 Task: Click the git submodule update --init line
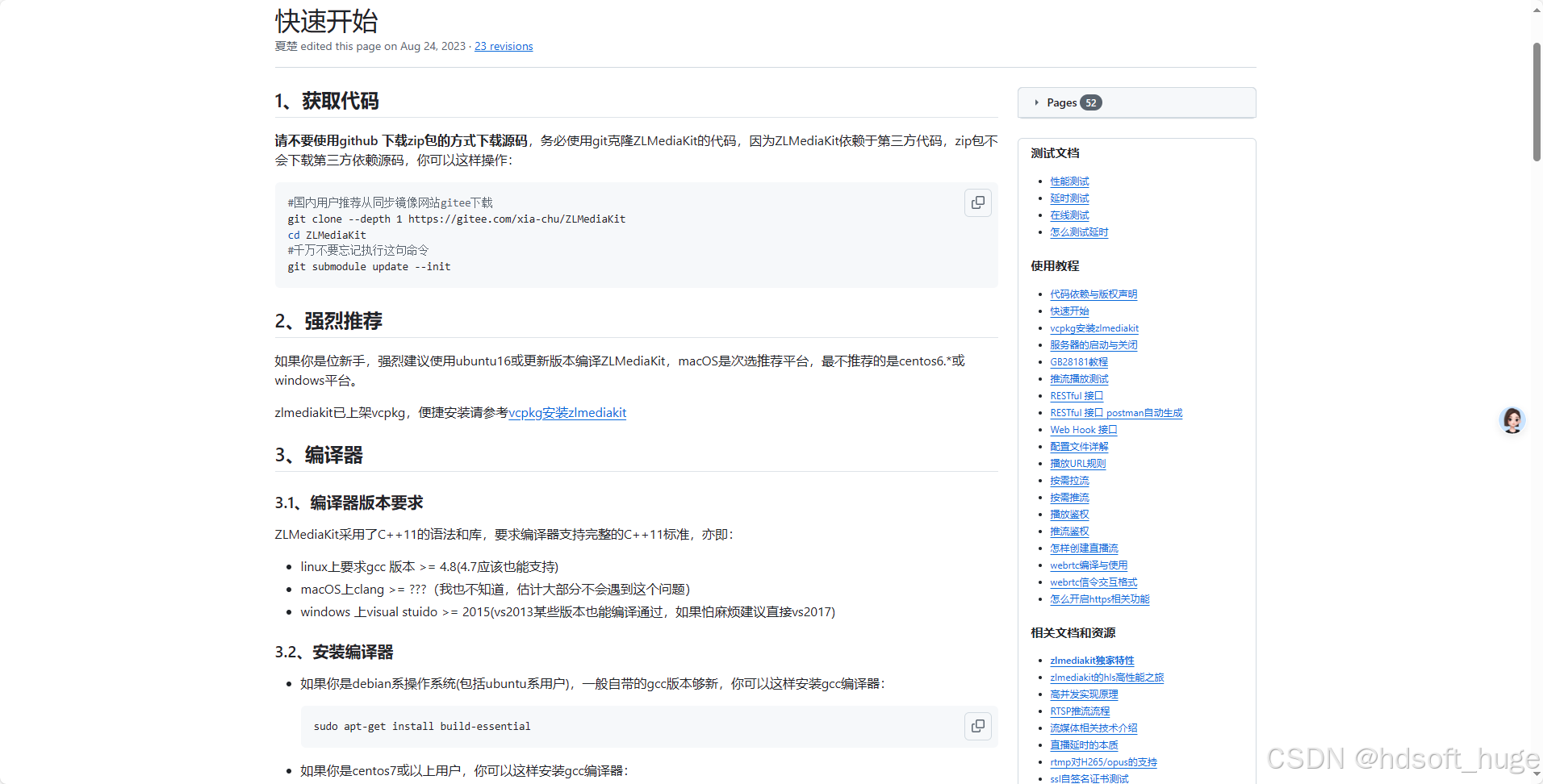tap(370, 267)
